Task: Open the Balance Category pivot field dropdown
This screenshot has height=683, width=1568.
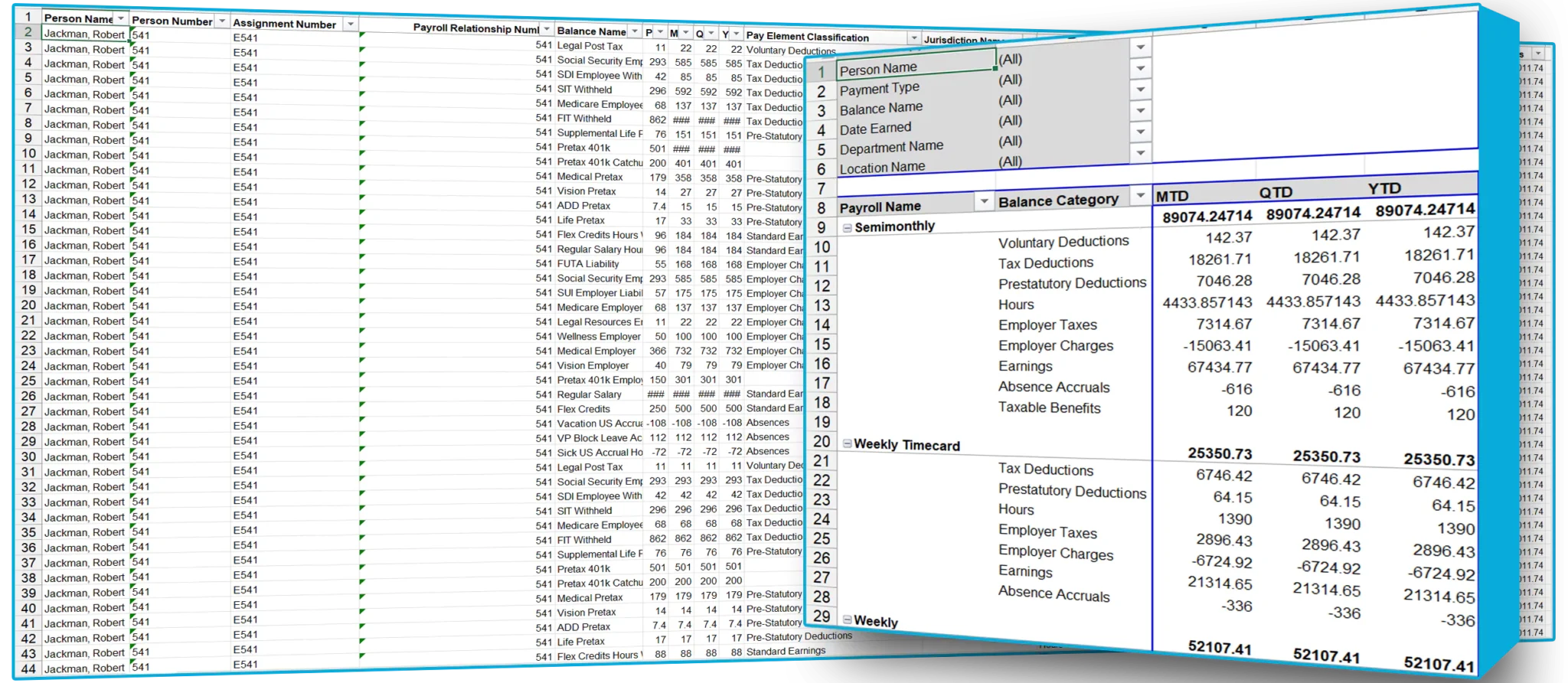Action: point(1140,196)
